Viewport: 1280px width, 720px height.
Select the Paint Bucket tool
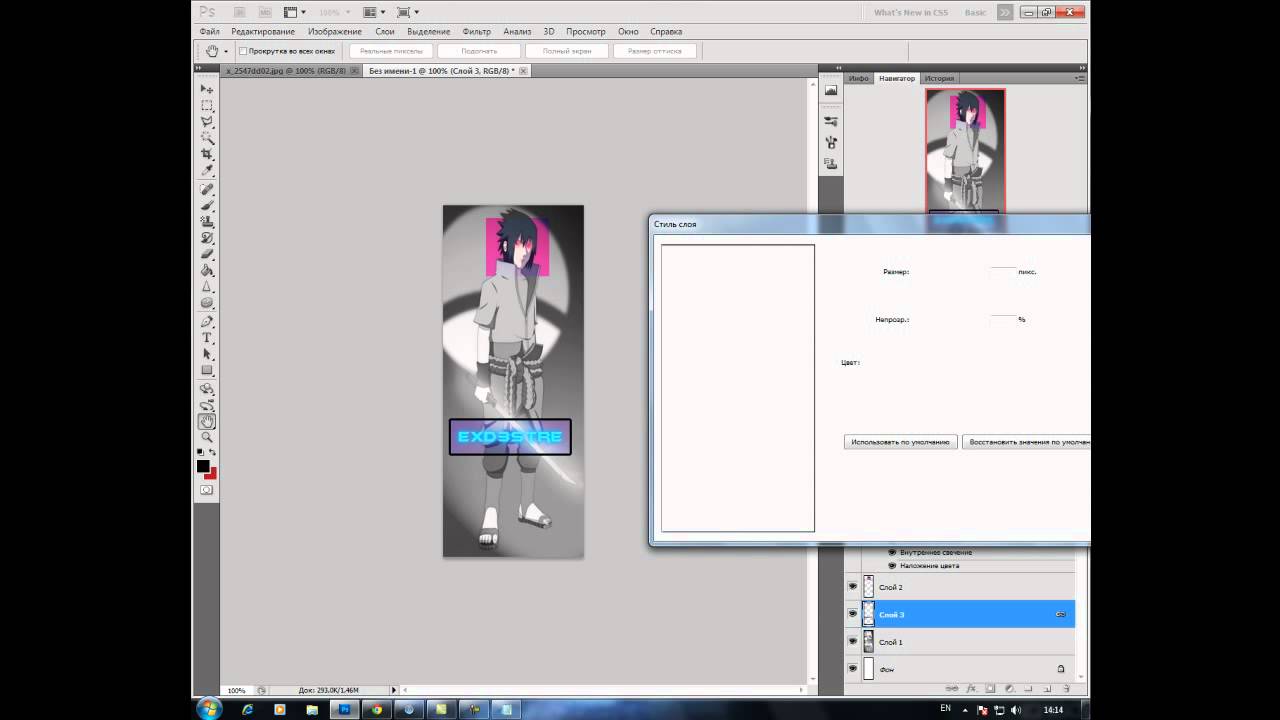(207, 270)
